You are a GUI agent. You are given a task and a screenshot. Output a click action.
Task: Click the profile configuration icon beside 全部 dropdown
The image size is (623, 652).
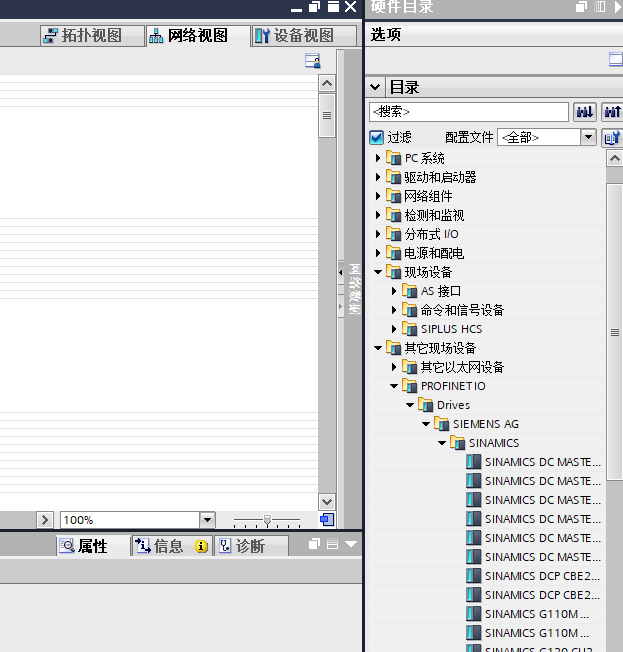coord(611,137)
